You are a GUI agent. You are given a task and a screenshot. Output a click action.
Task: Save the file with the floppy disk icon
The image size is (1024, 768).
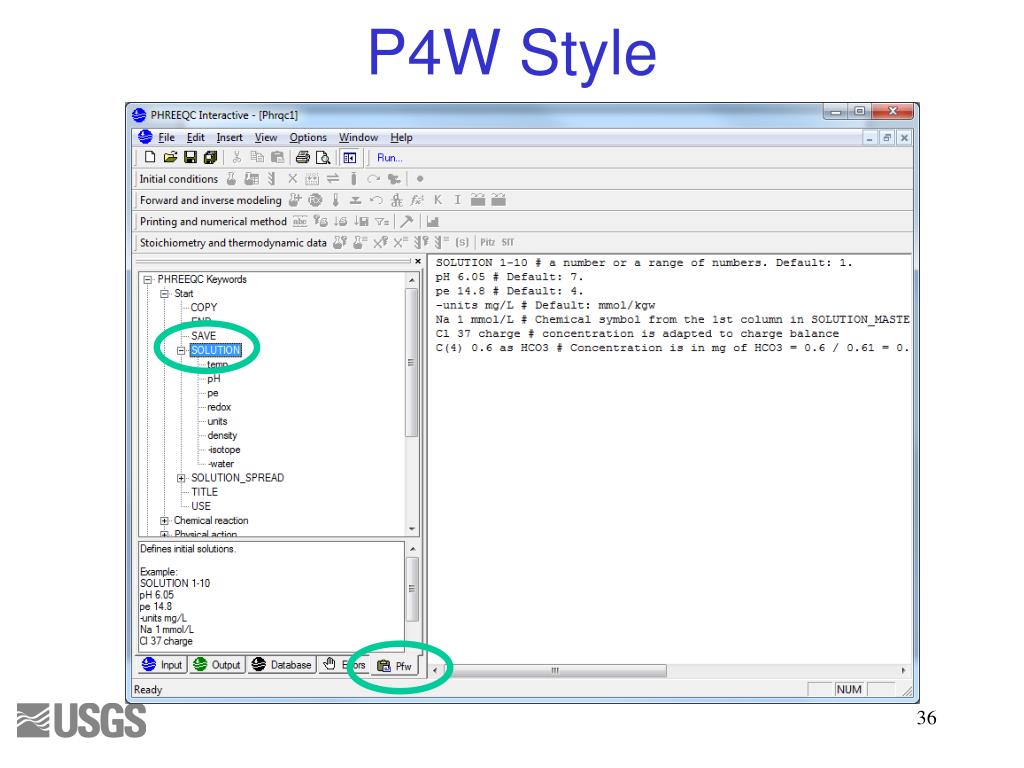[x=190, y=157]
